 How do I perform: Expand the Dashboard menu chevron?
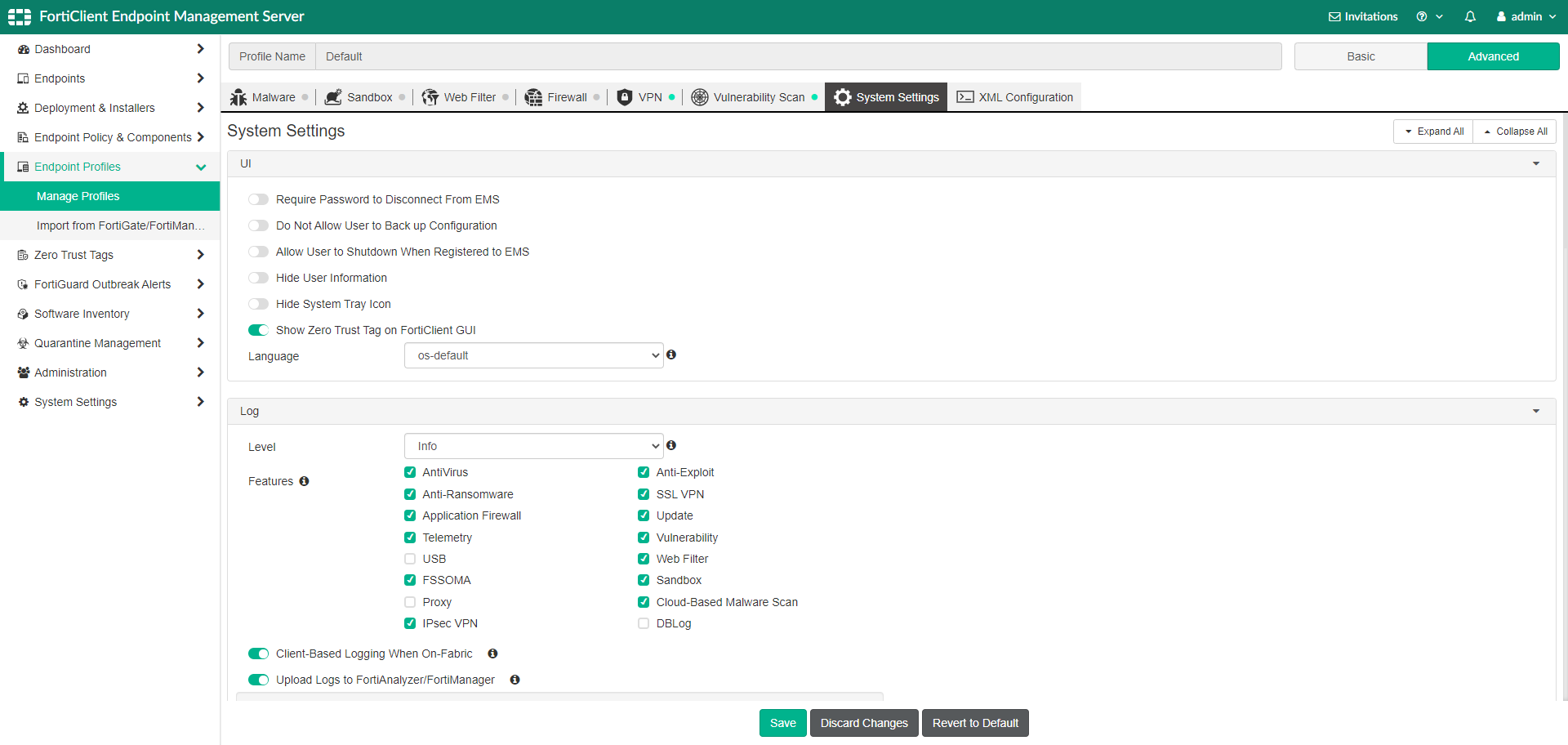pyautogui.click(x=200, y=49)
